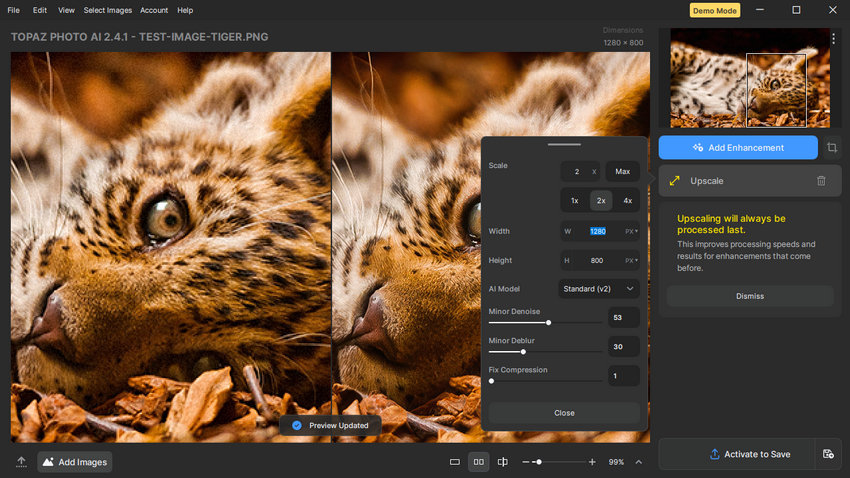Click the scale factor input field
This screenshot has height=478, width=850.
click(579, 171)
